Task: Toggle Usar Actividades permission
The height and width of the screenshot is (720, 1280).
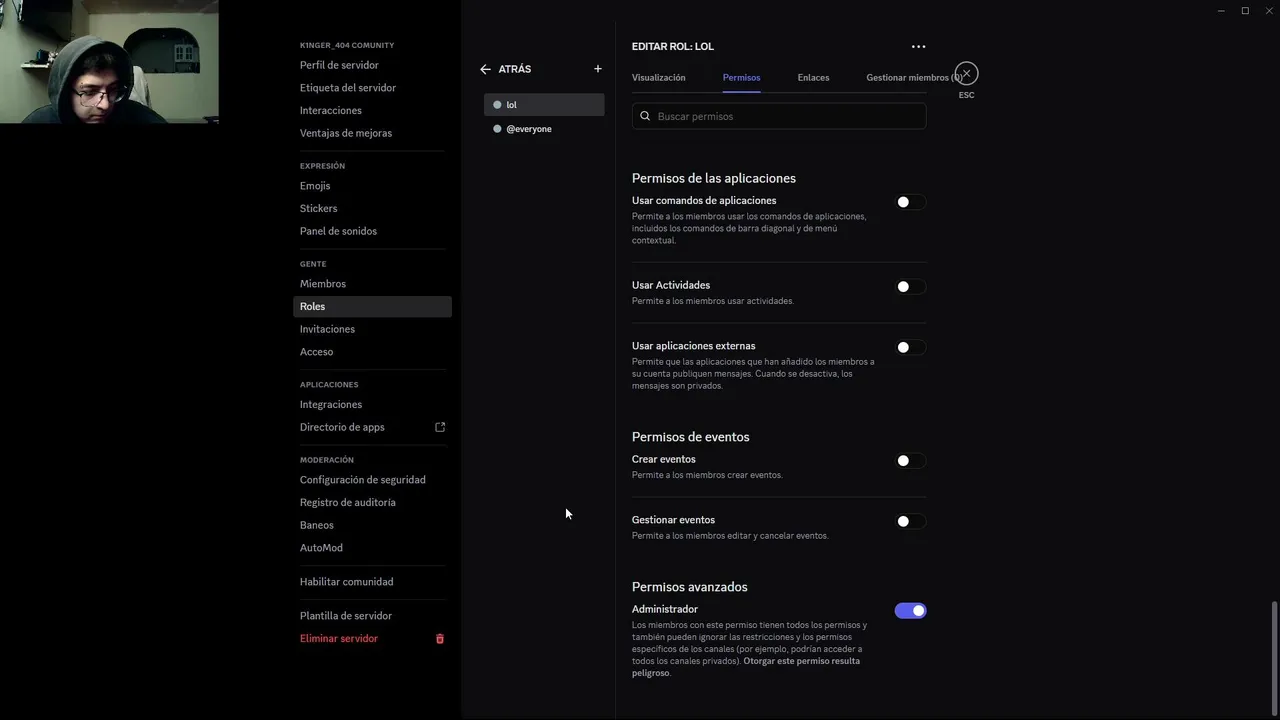Action: 909,287
